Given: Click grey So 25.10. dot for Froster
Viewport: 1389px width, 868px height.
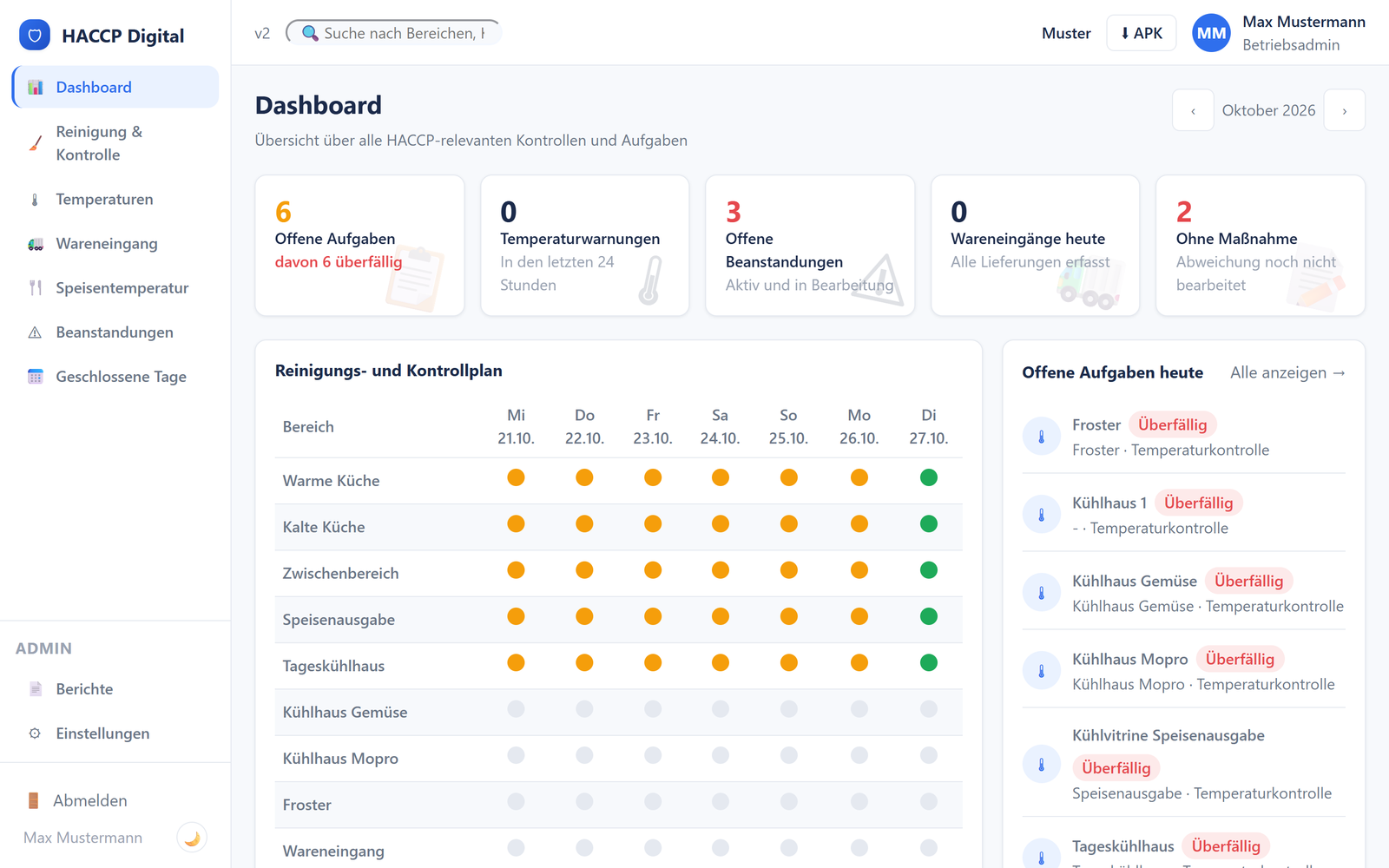Looking at the screenshot, I should [x=788, y=801].
